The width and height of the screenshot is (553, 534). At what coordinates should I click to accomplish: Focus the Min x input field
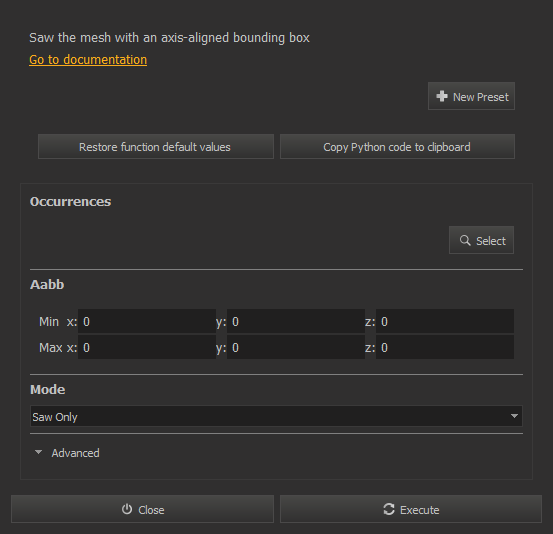[x=147, y=321]
